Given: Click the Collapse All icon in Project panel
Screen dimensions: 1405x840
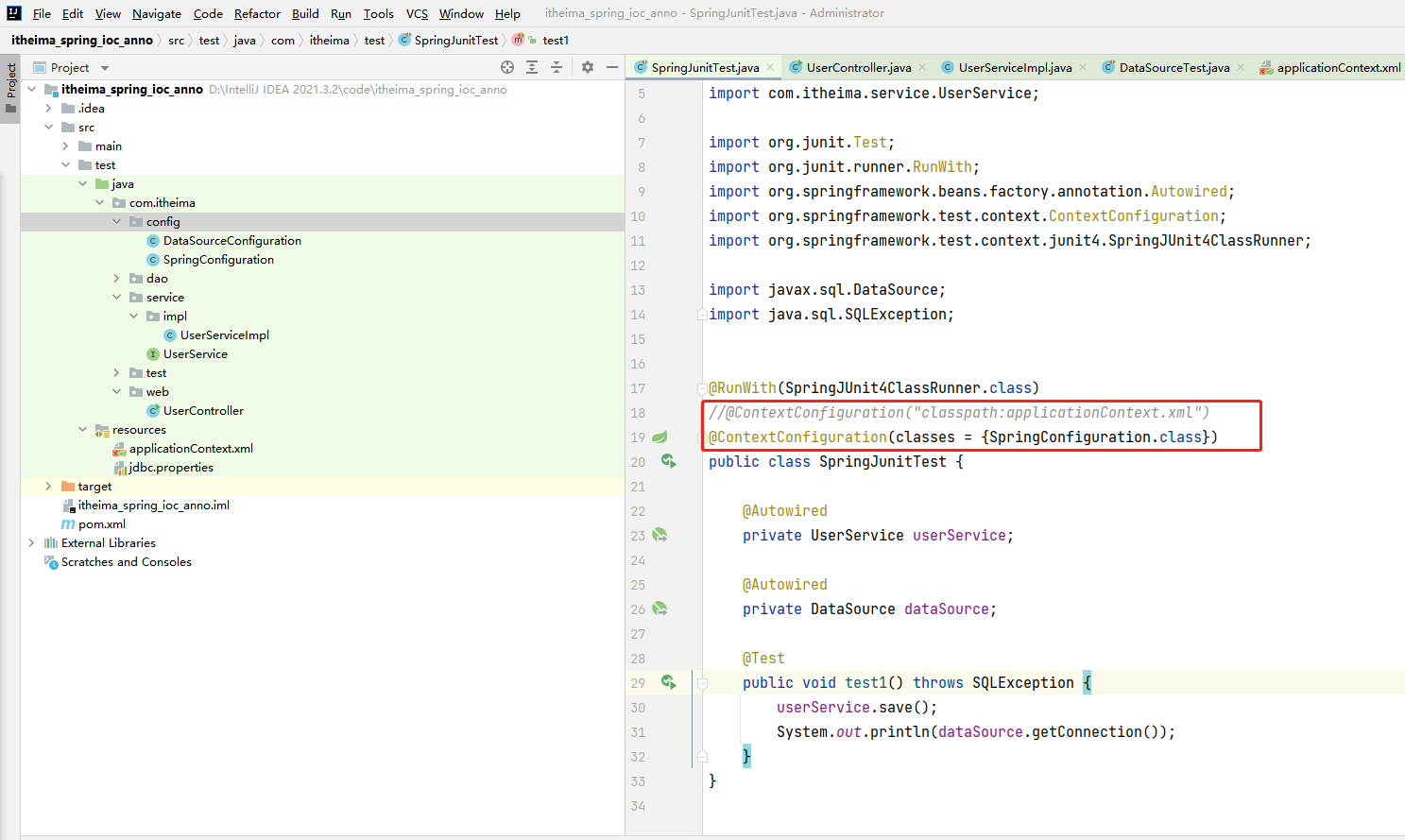Looking at the screenshot, I should click(557, 67).
